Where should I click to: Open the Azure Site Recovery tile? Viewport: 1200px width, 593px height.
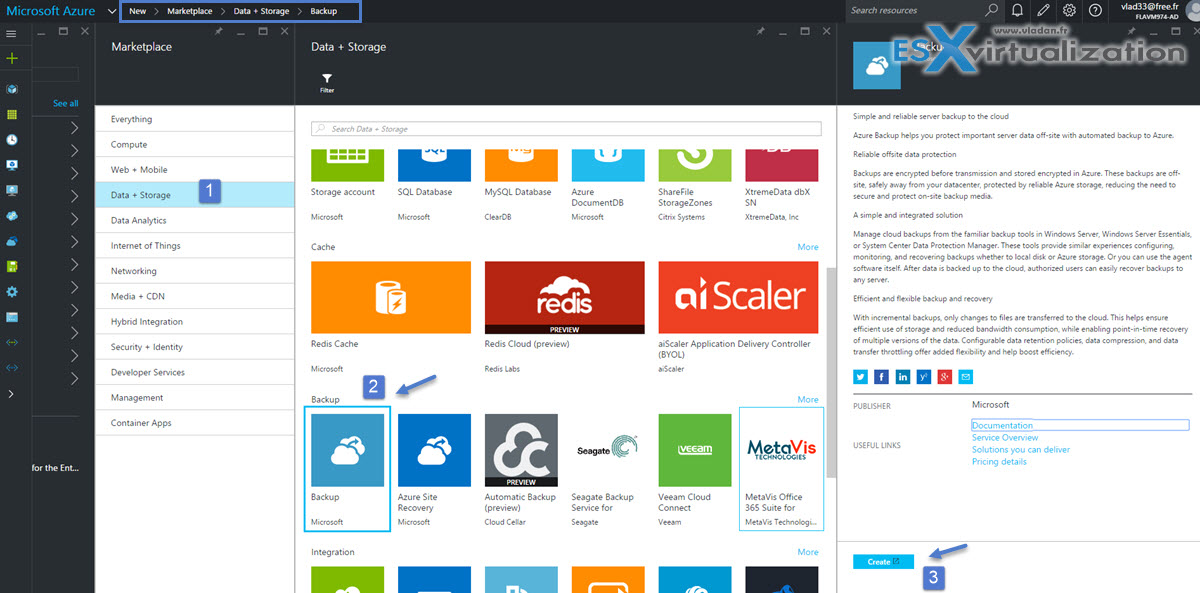click(x=434, y=470)
